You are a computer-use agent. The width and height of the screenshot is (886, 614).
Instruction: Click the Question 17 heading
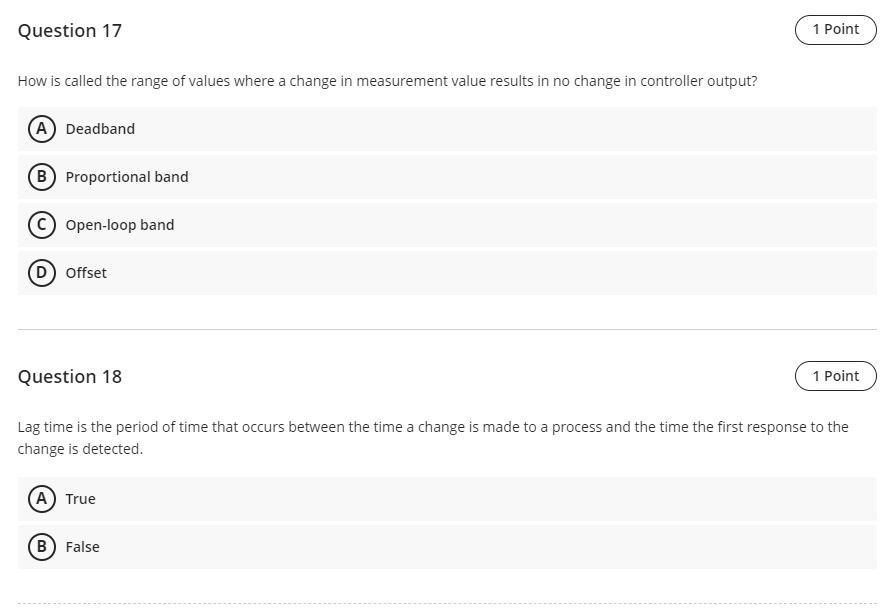pos(70,30)
